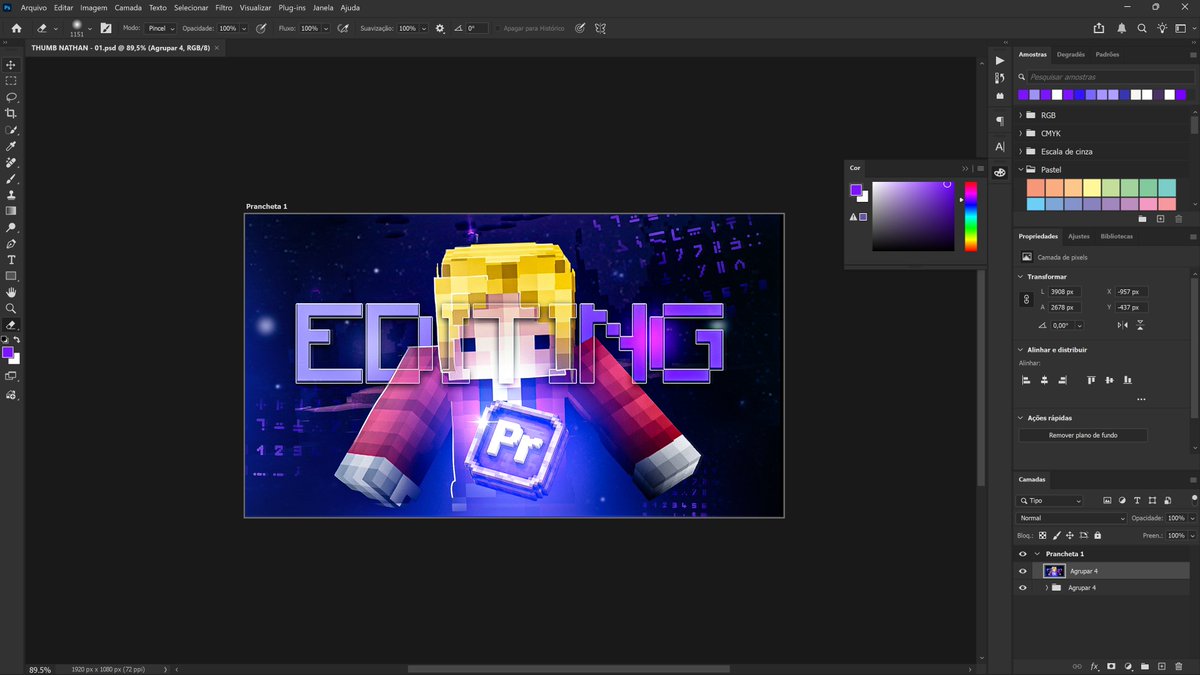Screen dimensions: 1200x675
Task: Select the Clone Stamp tool
Action: 11,195
